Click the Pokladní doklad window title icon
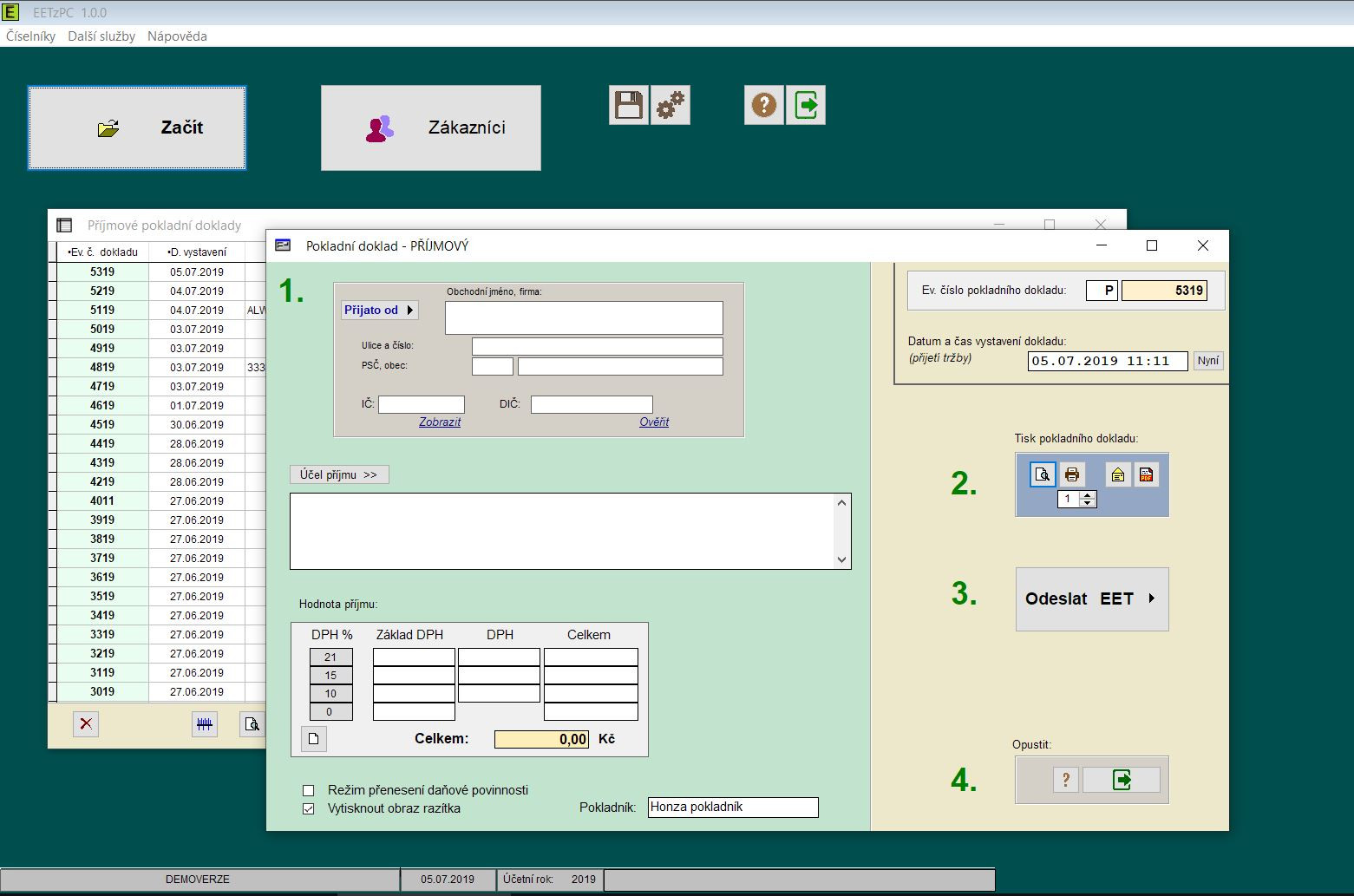The width and height of the screenshot is (1354, 896). tap(283, 245)
